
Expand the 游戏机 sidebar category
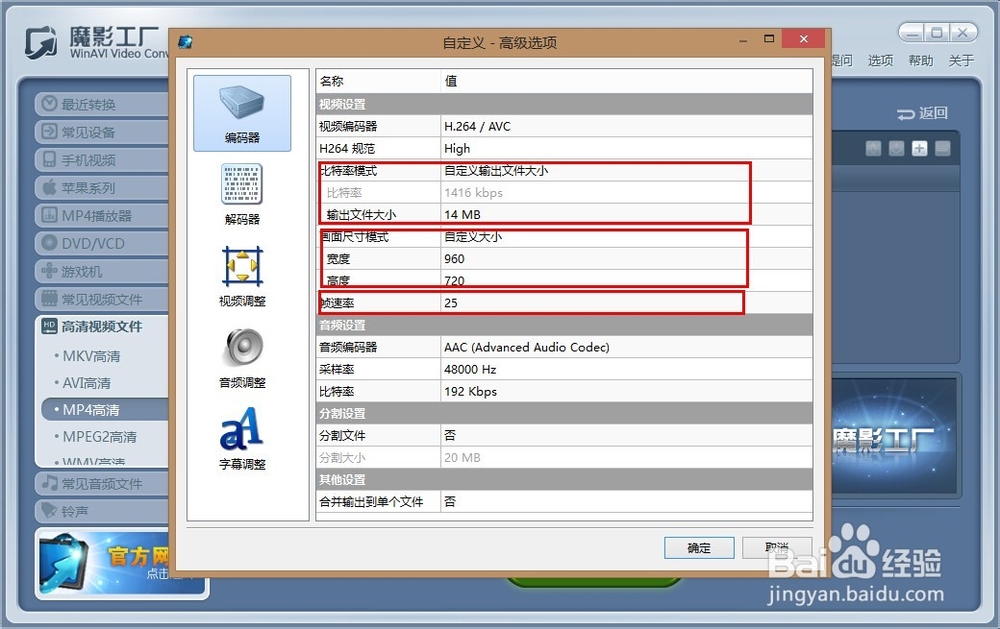click(x=102, y=271)
